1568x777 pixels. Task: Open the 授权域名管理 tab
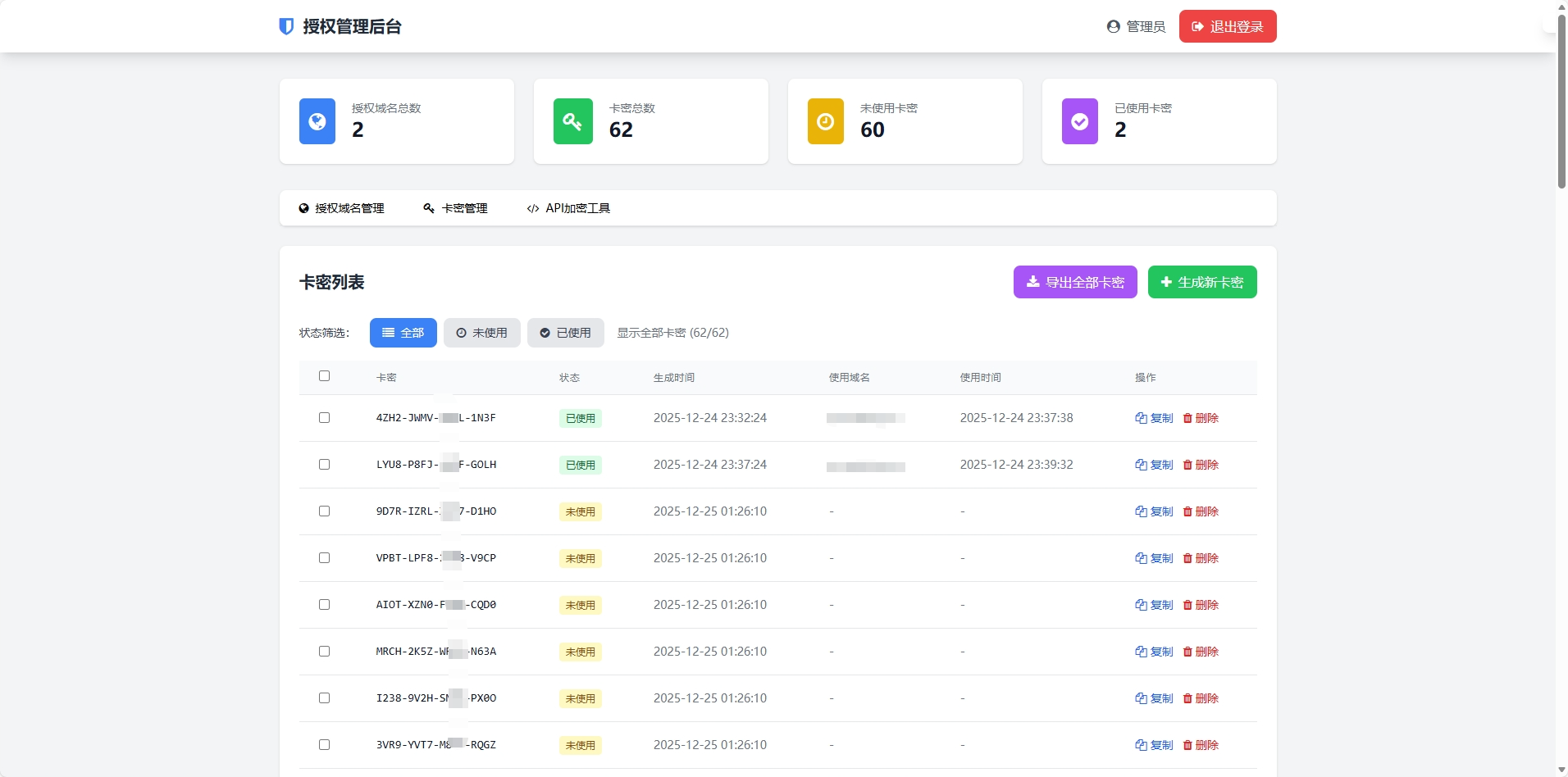[x=341, y=208]
